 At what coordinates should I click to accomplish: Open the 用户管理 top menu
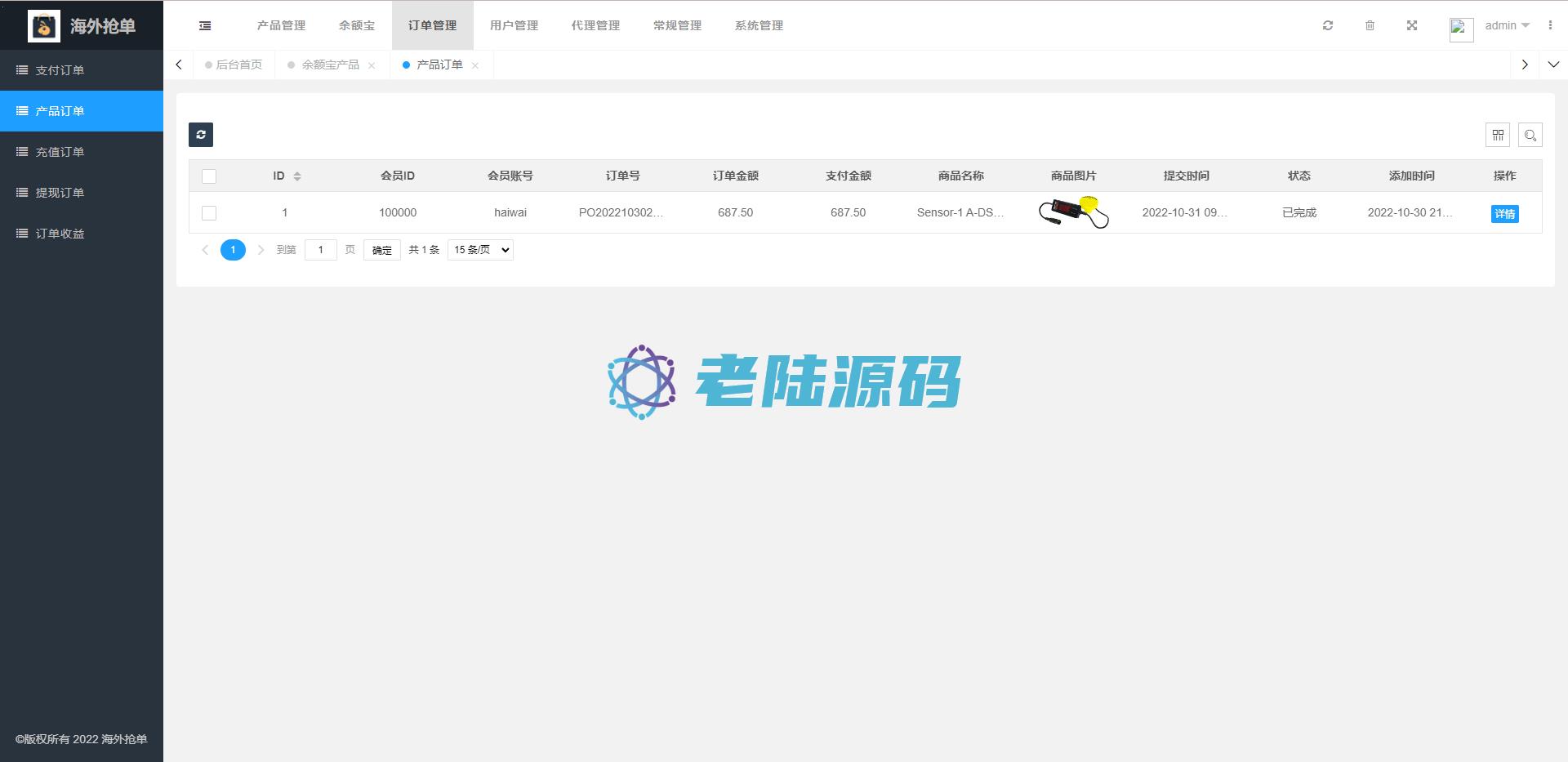coord(514,26)
